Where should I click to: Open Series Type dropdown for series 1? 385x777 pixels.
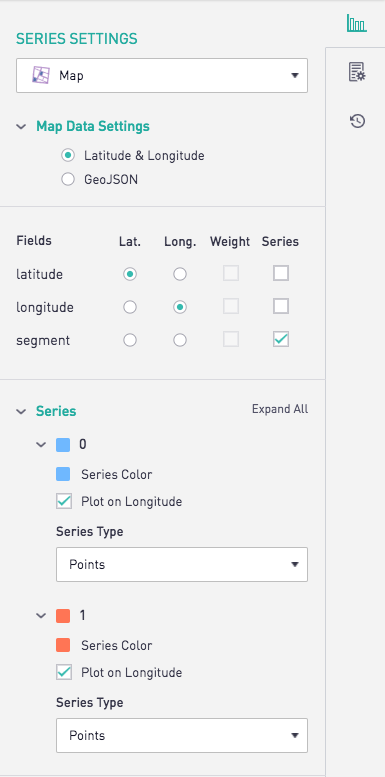coord(182,735)
